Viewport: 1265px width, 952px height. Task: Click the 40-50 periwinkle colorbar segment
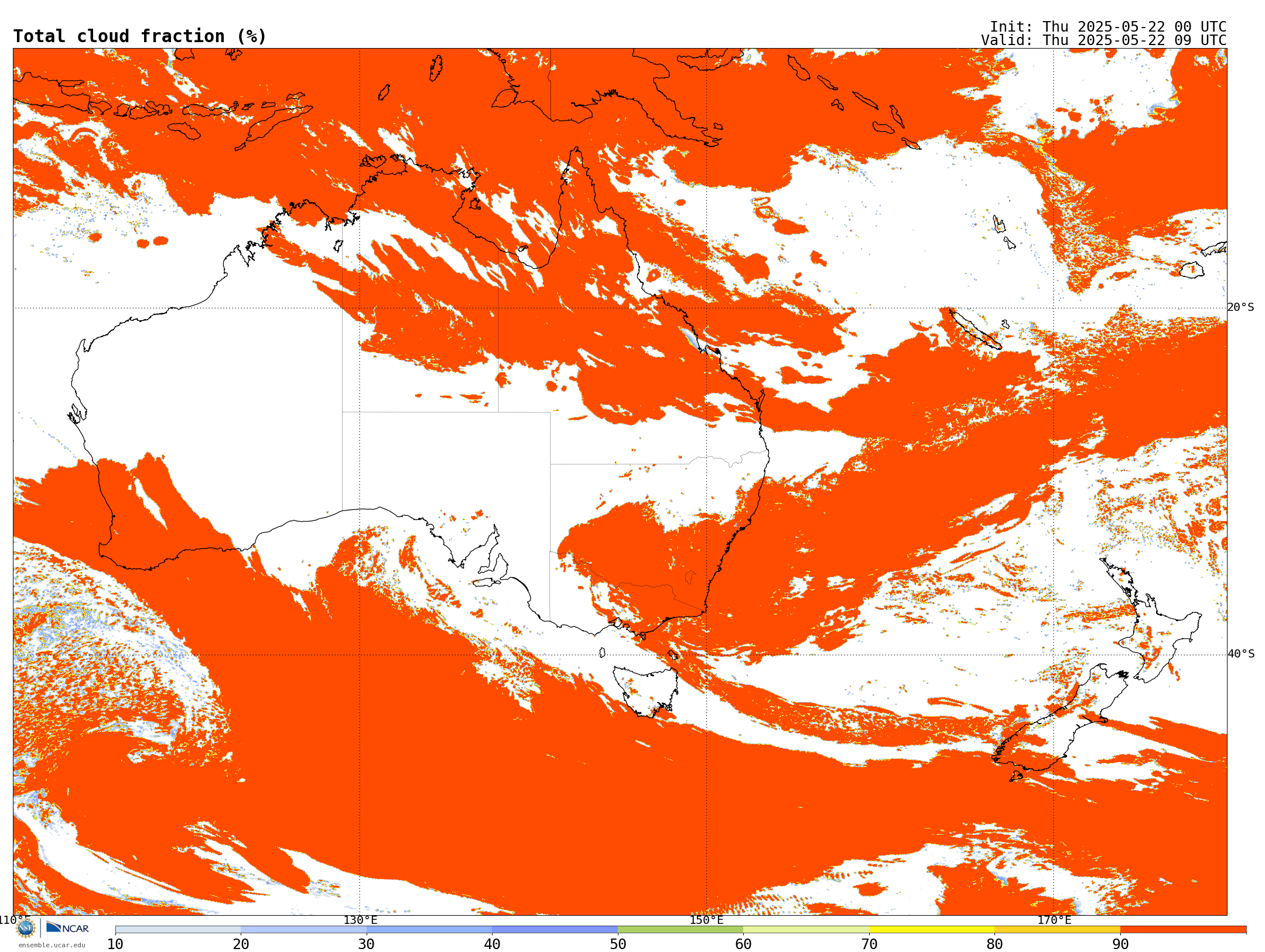tap(555, 930)
